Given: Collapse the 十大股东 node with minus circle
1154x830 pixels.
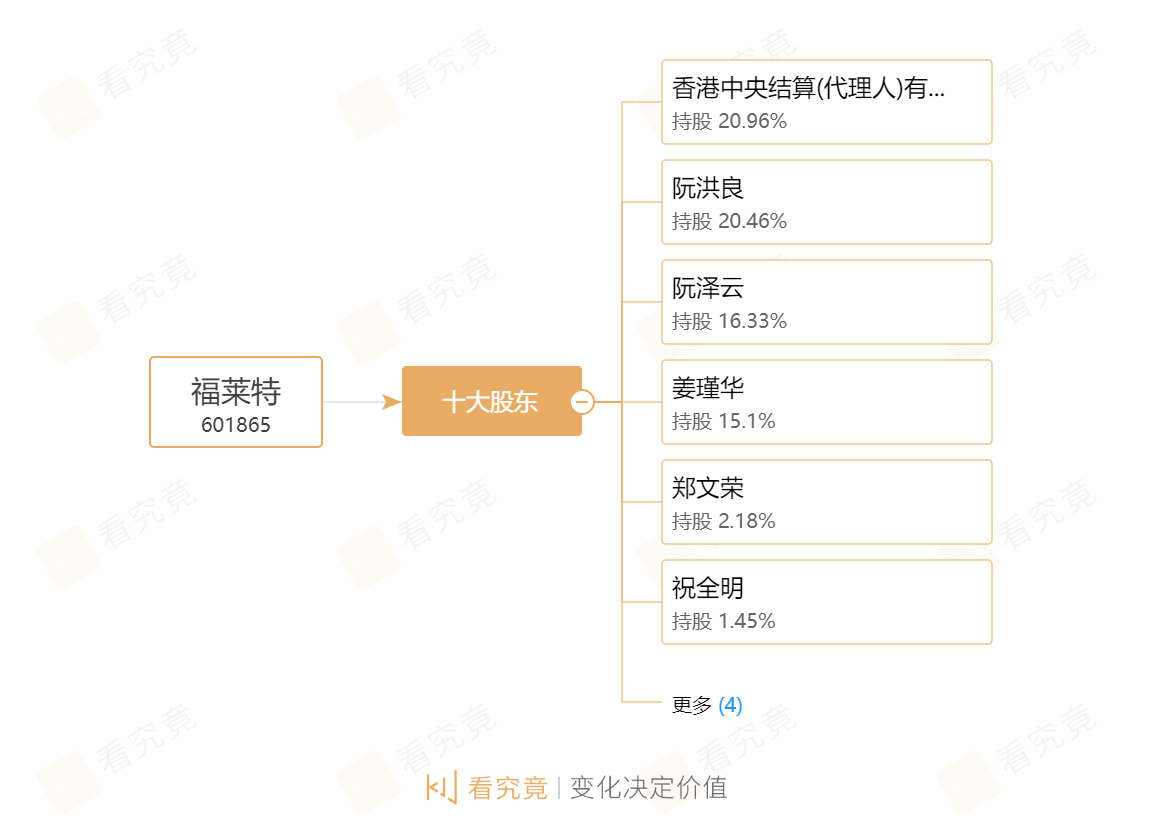Looking at the screenshot, I should [582, 402].
